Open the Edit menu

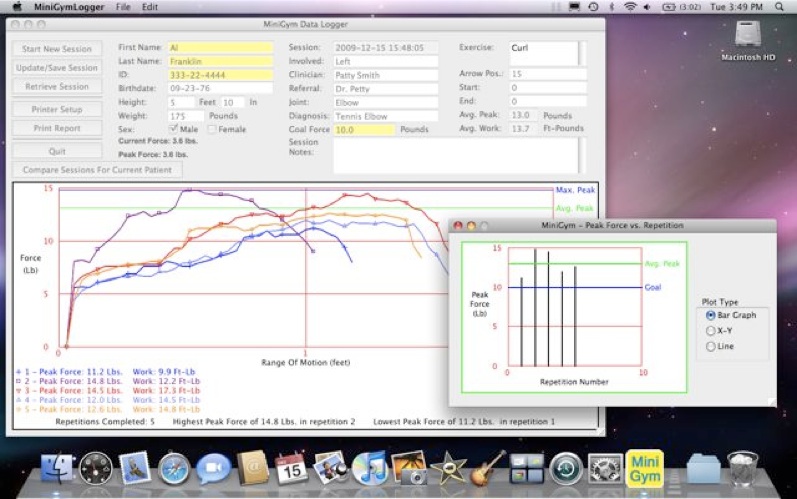pyautogui.click(x=149, y=7)
